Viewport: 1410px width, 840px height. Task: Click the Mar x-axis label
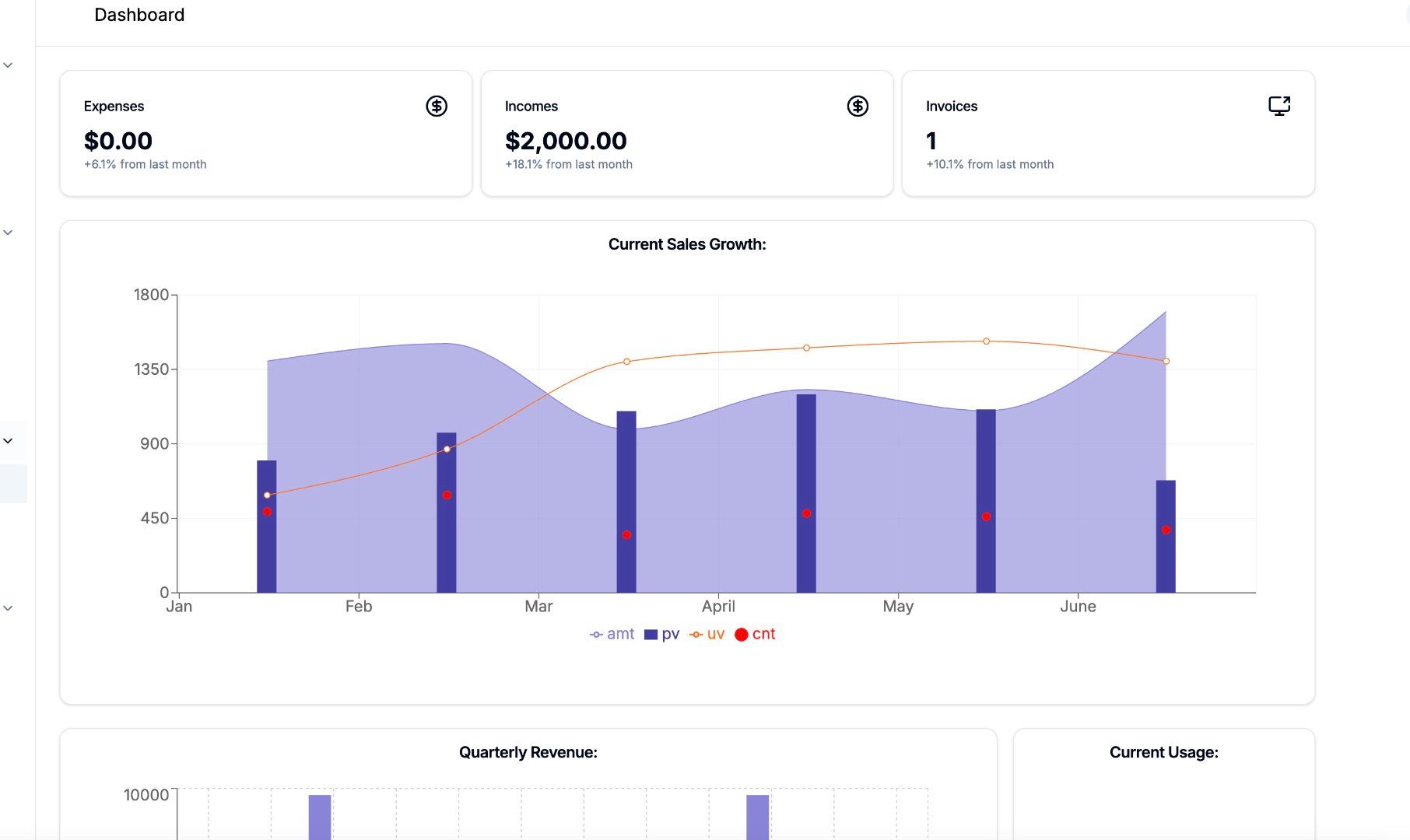(x=538, y=607)
